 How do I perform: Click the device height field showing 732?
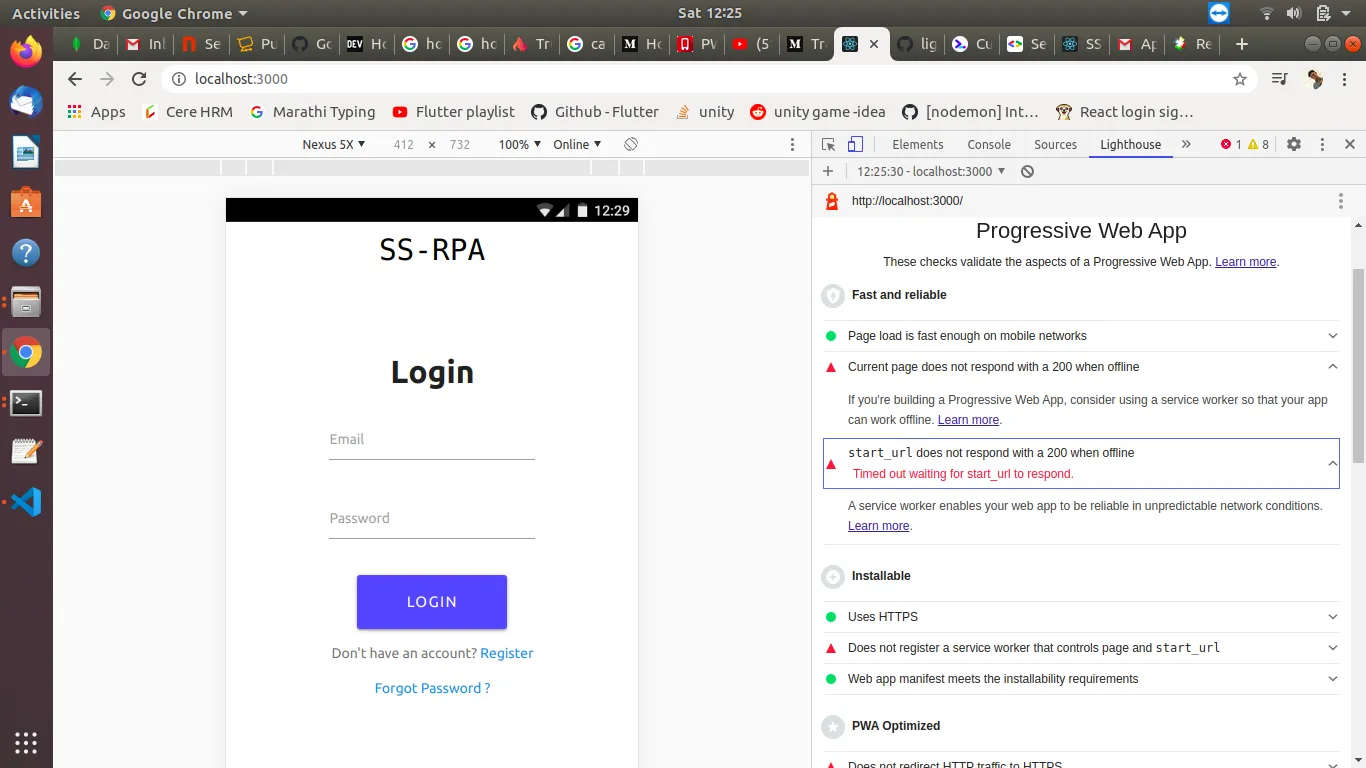coord(460,144)
